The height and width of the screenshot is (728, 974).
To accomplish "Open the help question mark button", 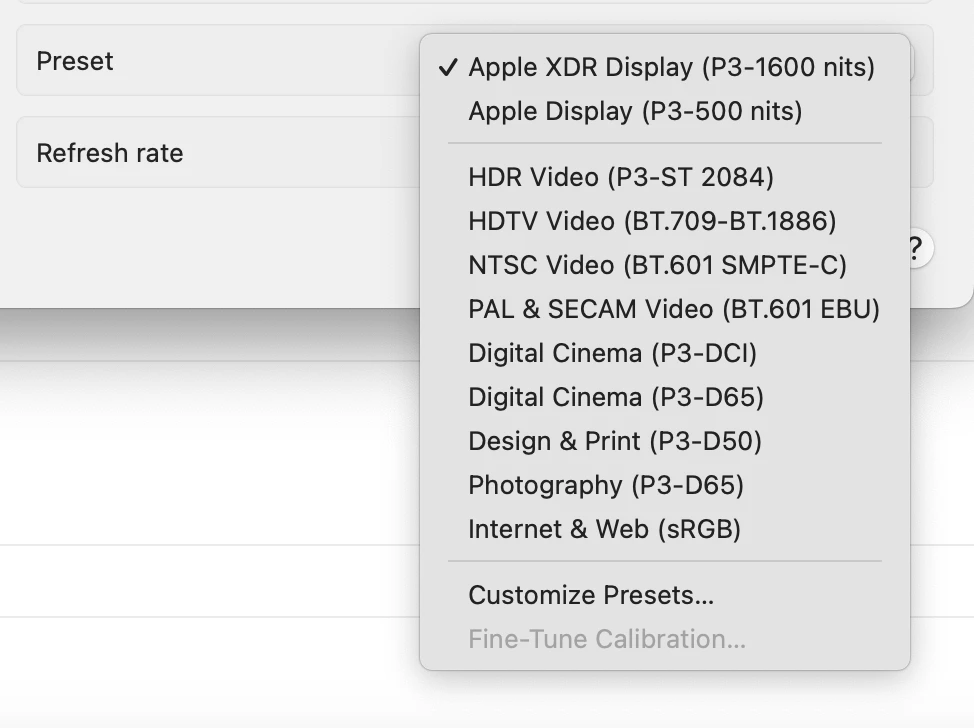I will (x=916, y=249).
